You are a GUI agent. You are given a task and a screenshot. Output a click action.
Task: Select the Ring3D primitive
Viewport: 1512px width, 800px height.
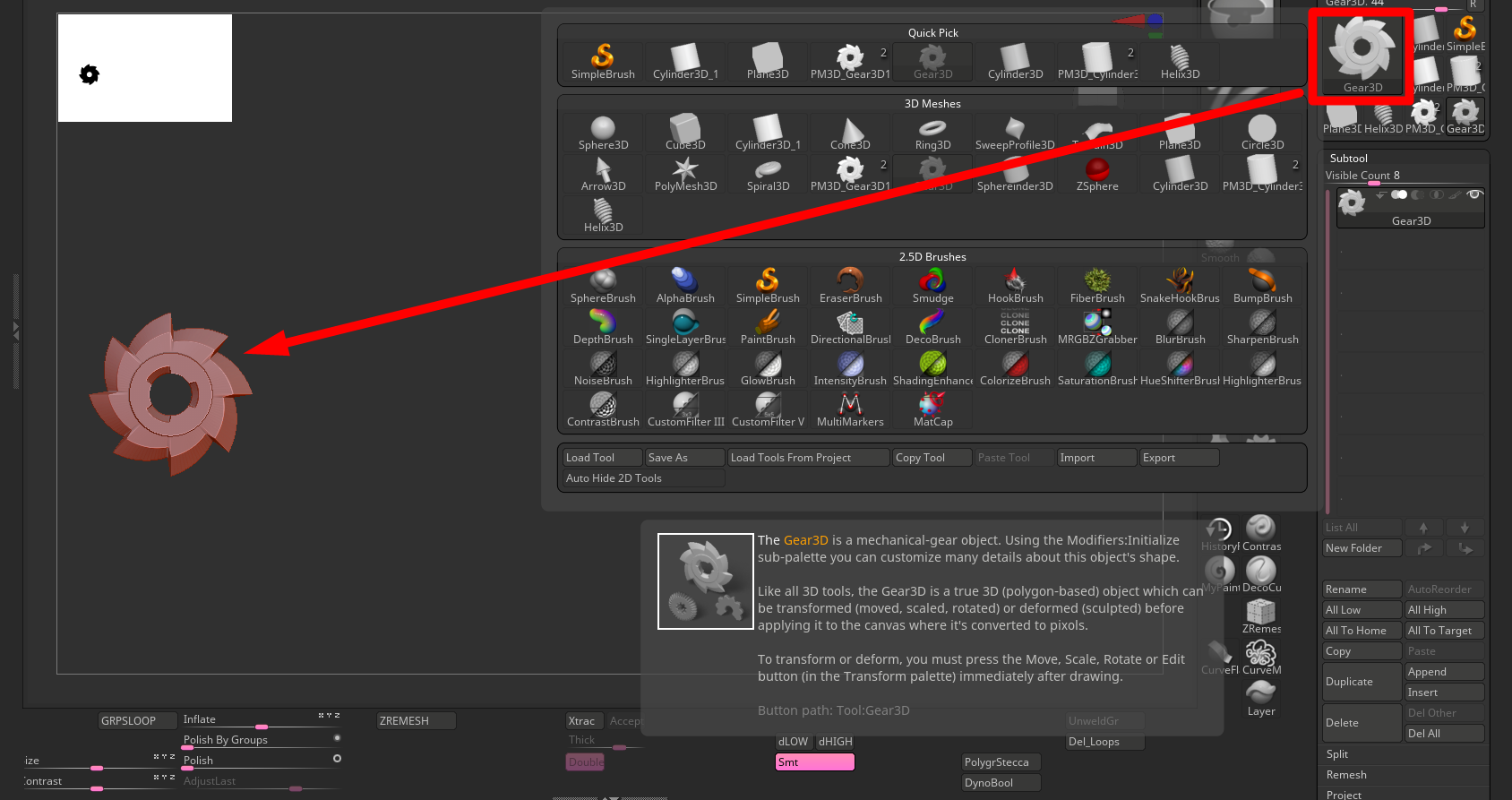[932, 133]
